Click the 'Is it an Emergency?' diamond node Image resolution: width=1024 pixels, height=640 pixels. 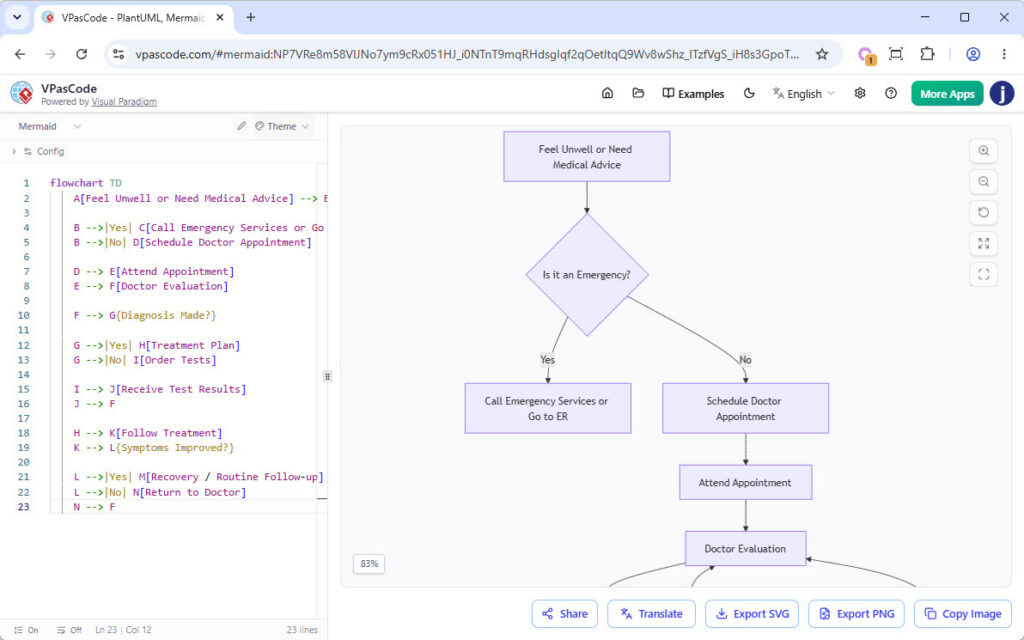[x=587, y=275]
